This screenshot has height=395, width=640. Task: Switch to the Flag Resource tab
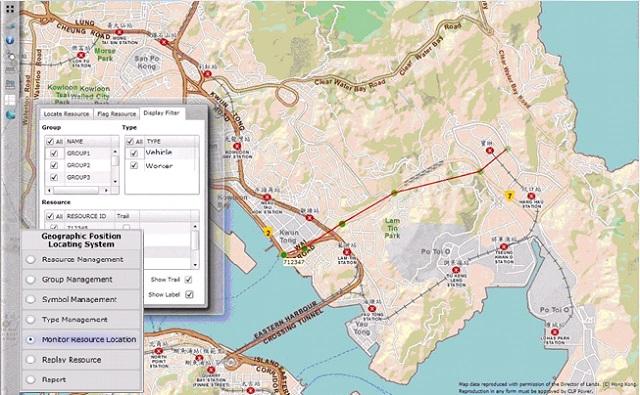coord(116,114)
